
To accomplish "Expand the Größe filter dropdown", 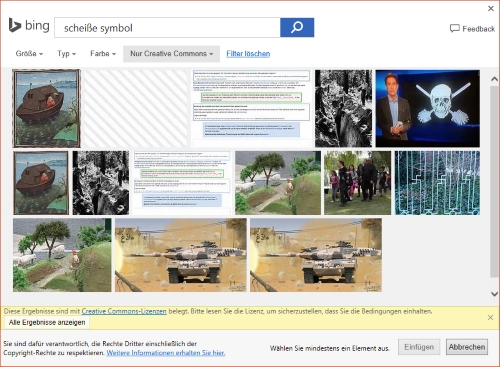I will click(29, 54).
